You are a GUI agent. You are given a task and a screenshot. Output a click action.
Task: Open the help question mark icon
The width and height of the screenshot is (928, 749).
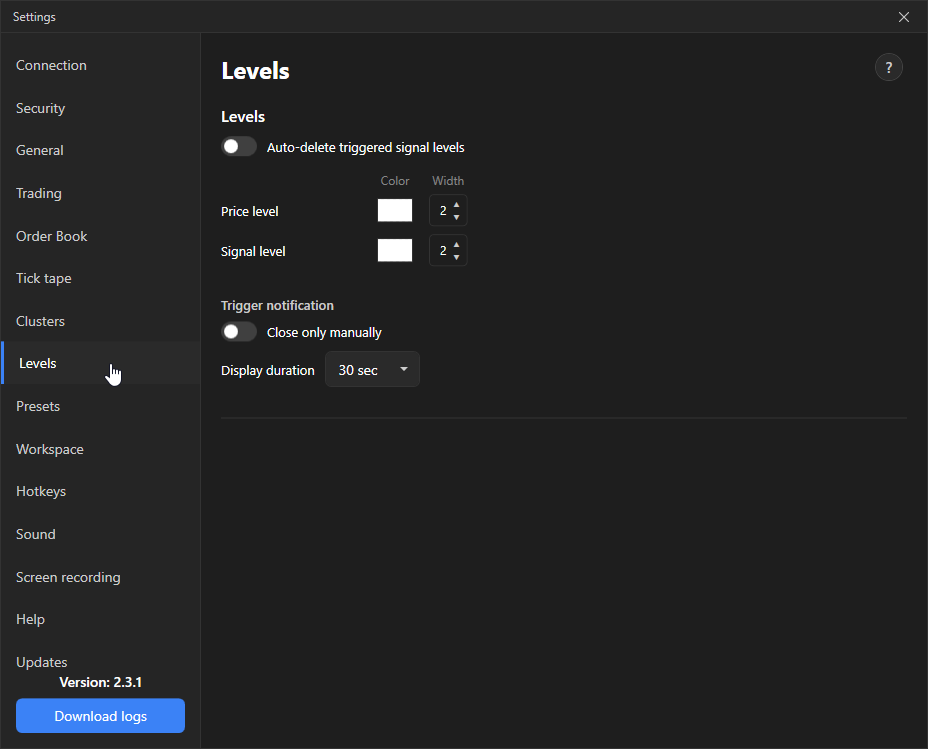coord(888,67)
